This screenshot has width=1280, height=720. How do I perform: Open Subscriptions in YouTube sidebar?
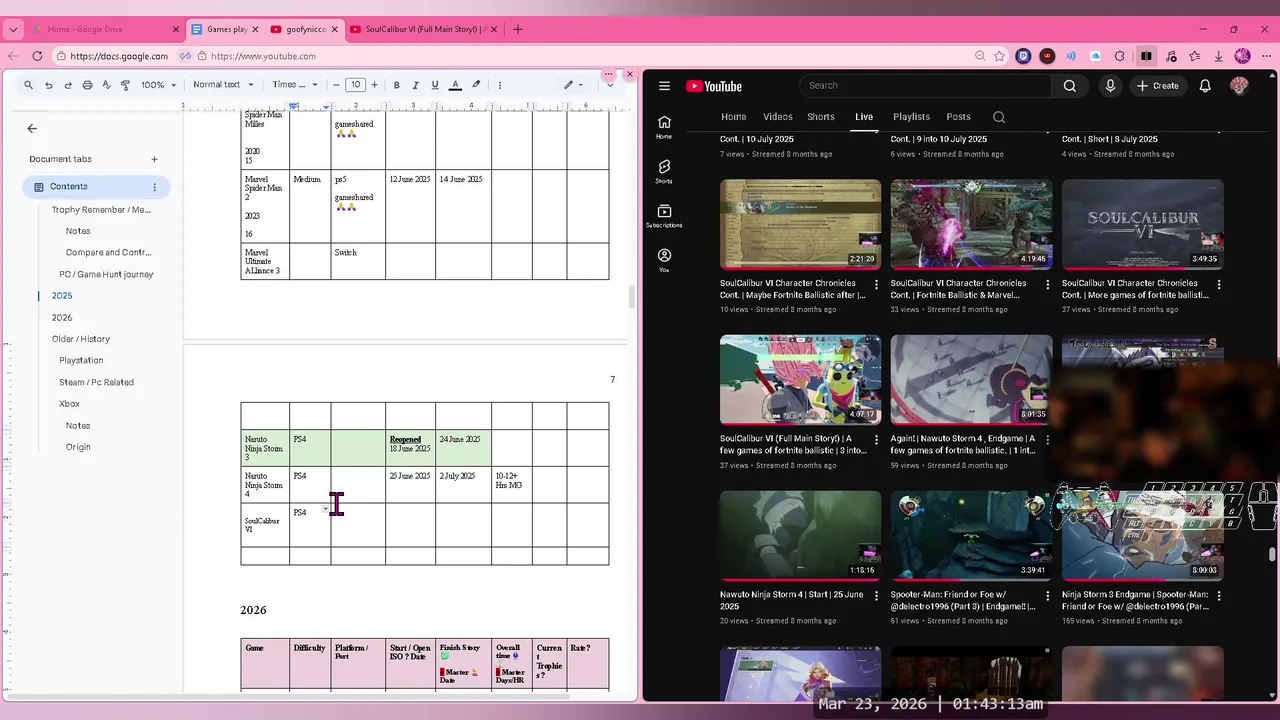(x=664, y=216)
